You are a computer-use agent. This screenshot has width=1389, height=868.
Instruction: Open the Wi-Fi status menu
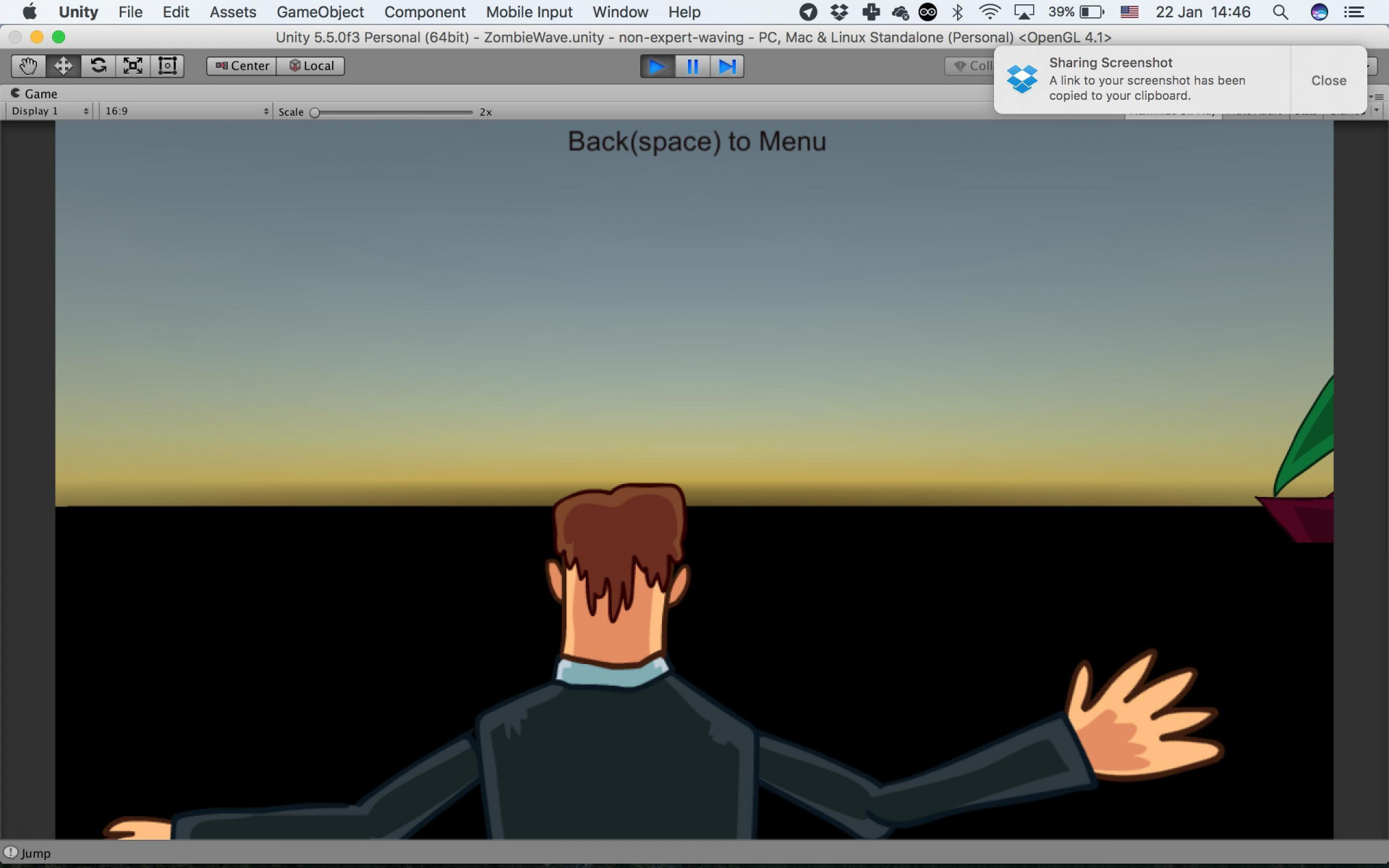click(990, 12)
